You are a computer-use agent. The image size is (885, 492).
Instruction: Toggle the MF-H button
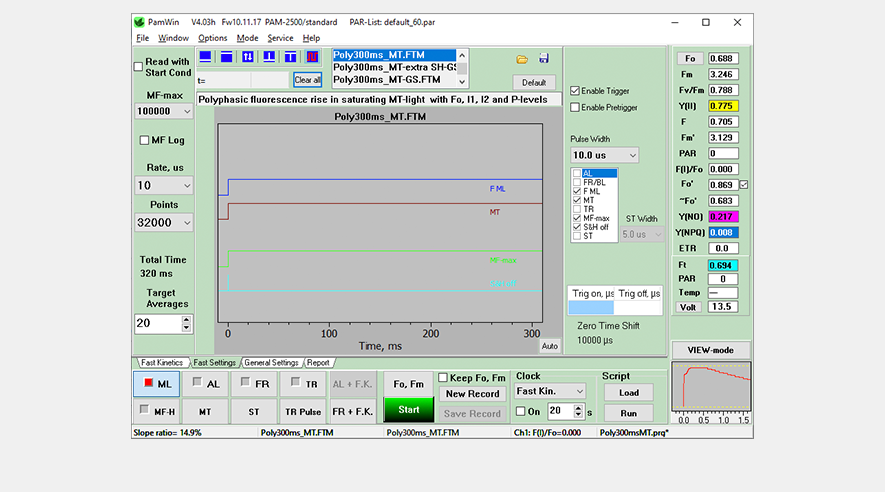[157, 411]
